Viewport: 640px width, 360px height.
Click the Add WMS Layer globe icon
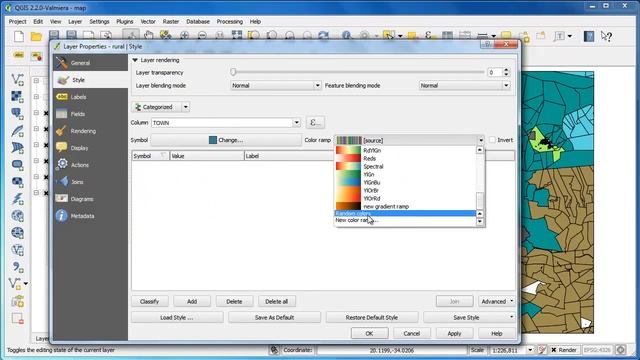click(17, 216)
